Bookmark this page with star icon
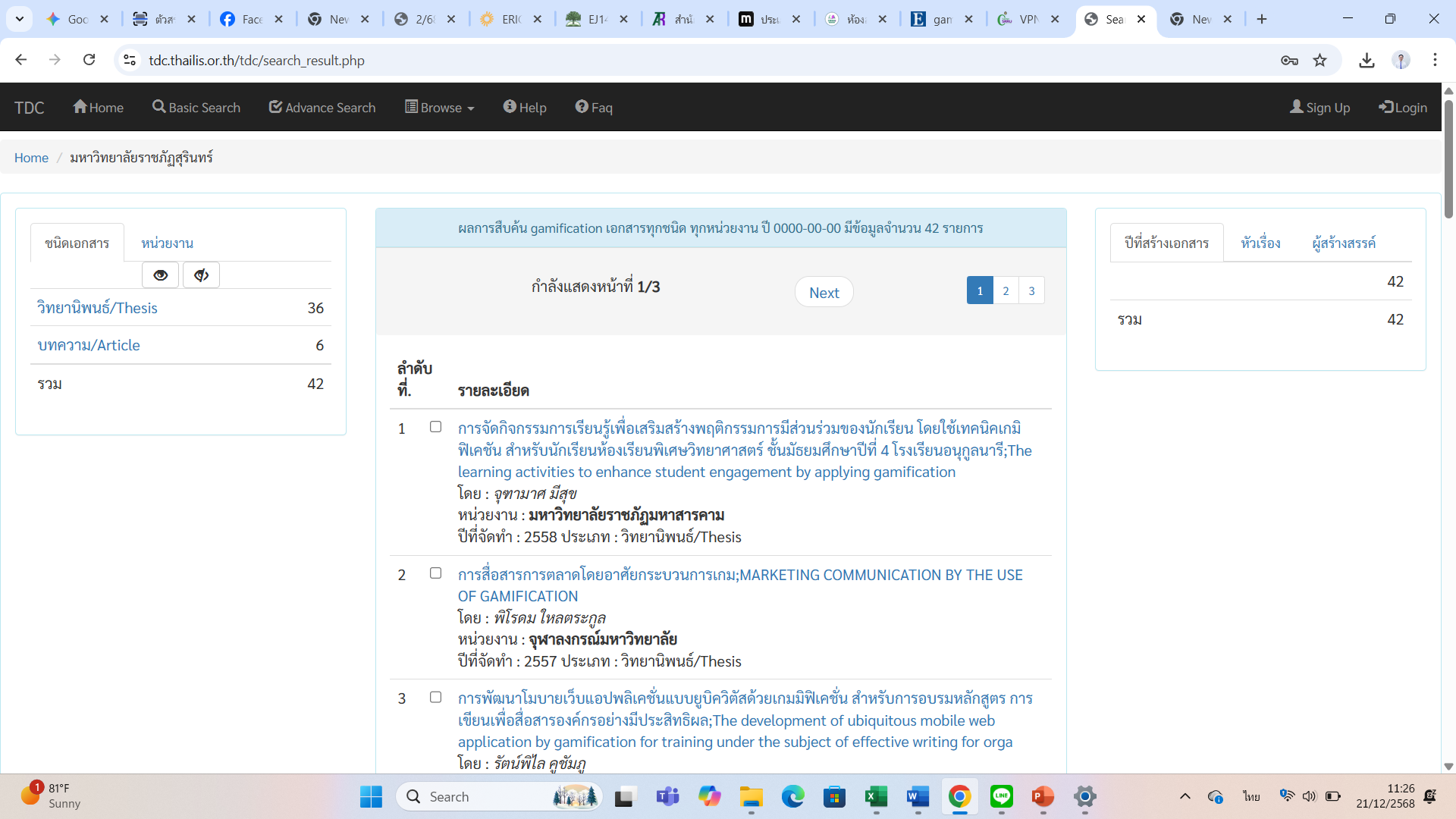 [x=1319, y=60]
